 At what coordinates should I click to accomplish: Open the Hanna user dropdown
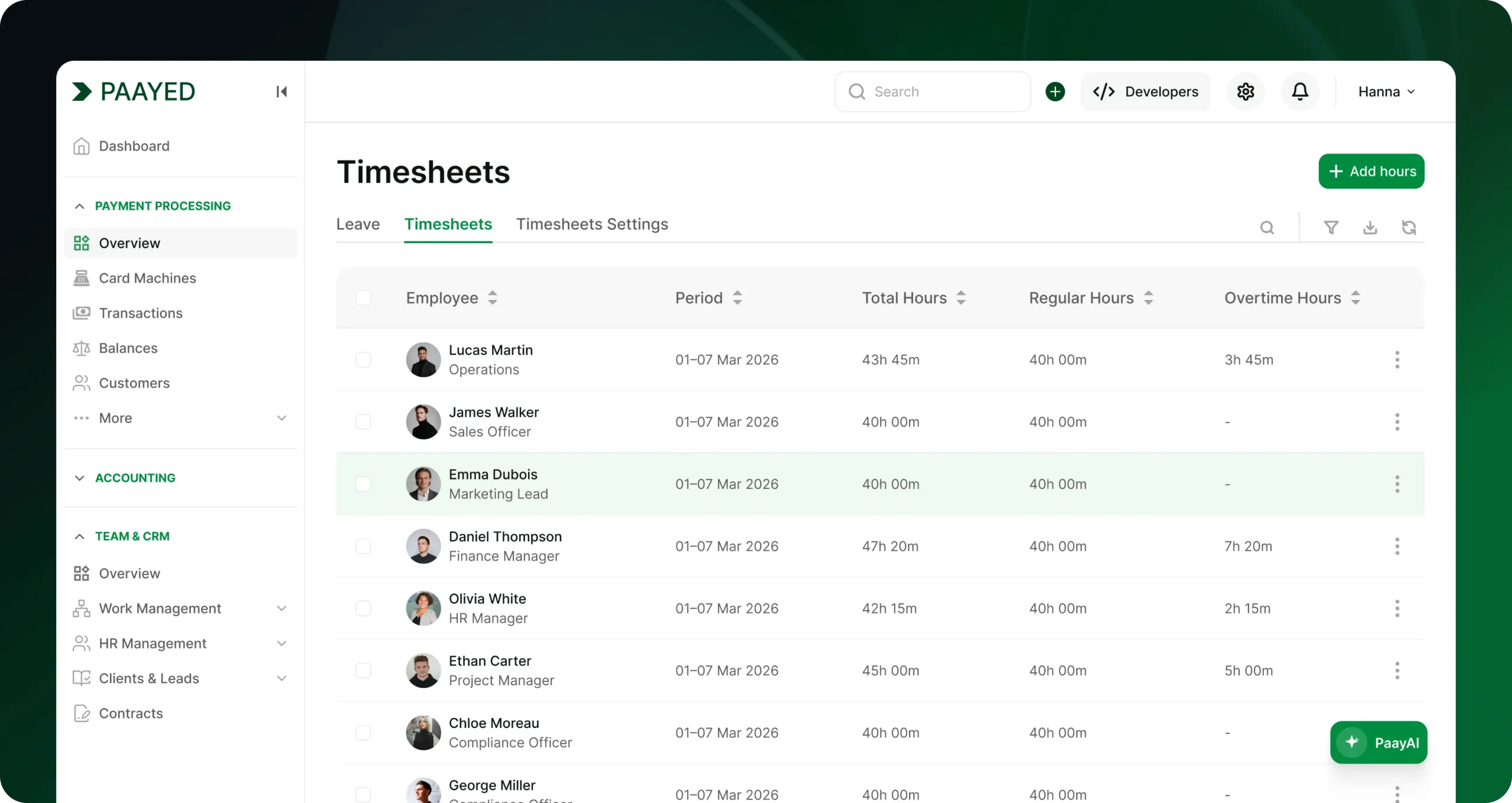[x=1387, y=92]
